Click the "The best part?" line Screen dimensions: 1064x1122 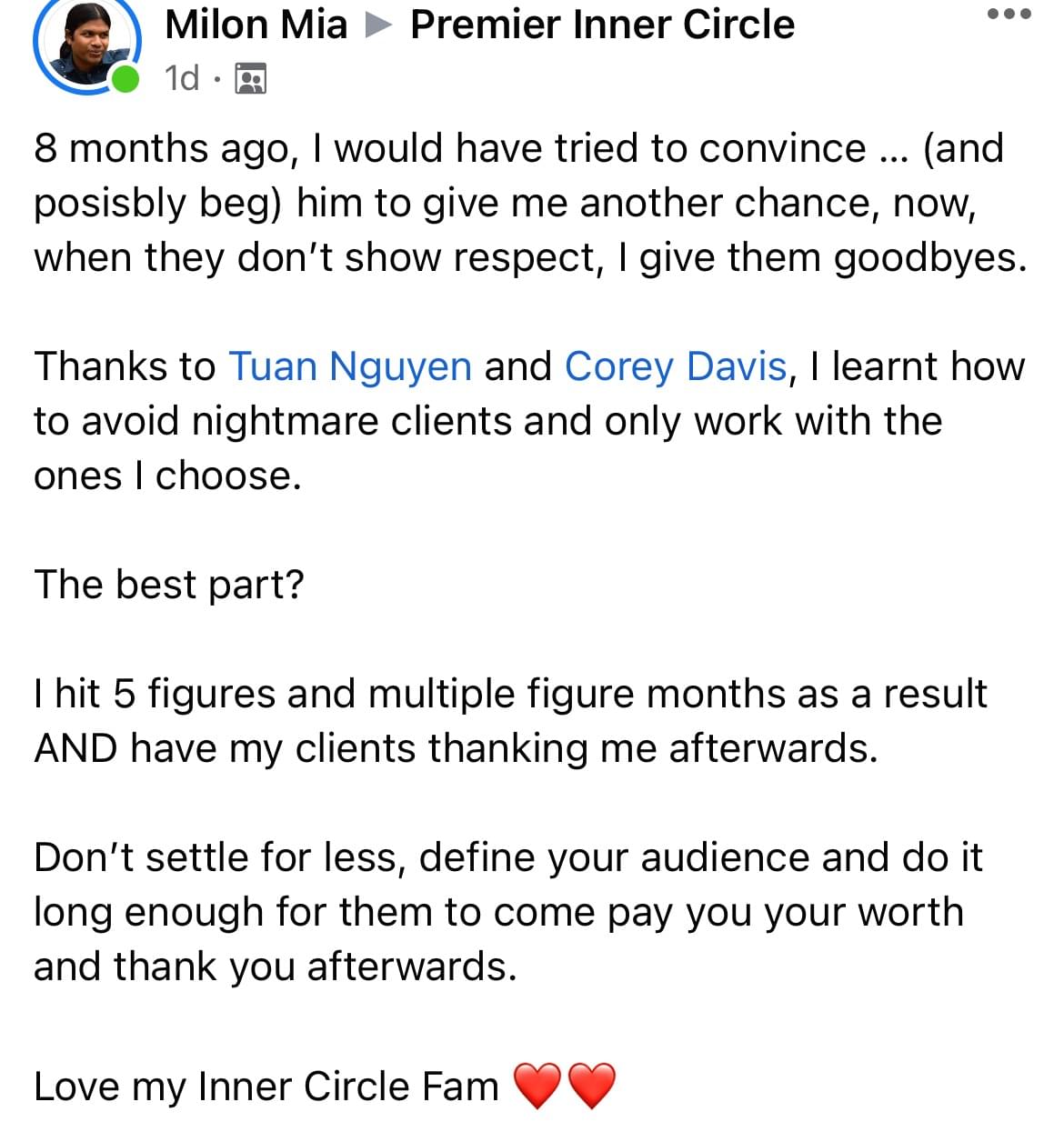pyautogui.click(x=169, y=585)
